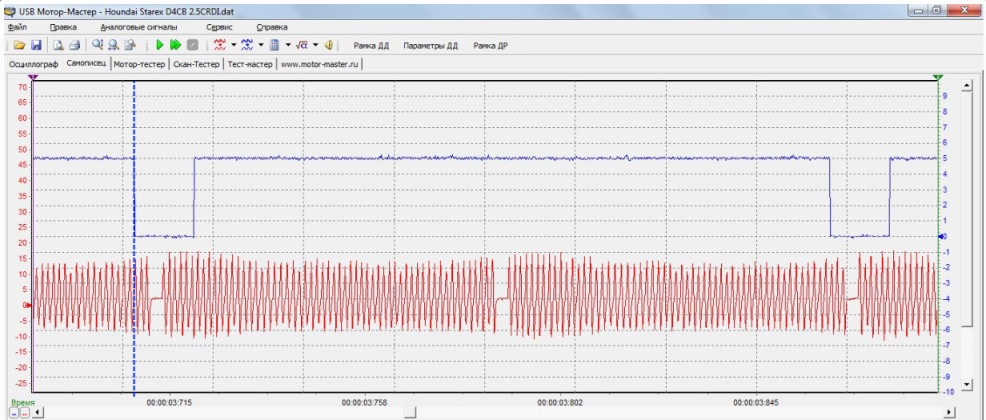Viewport: 986px width, 420px height.
Task: Expand dropdown next to red waveform icon
Action: point(233,45)
